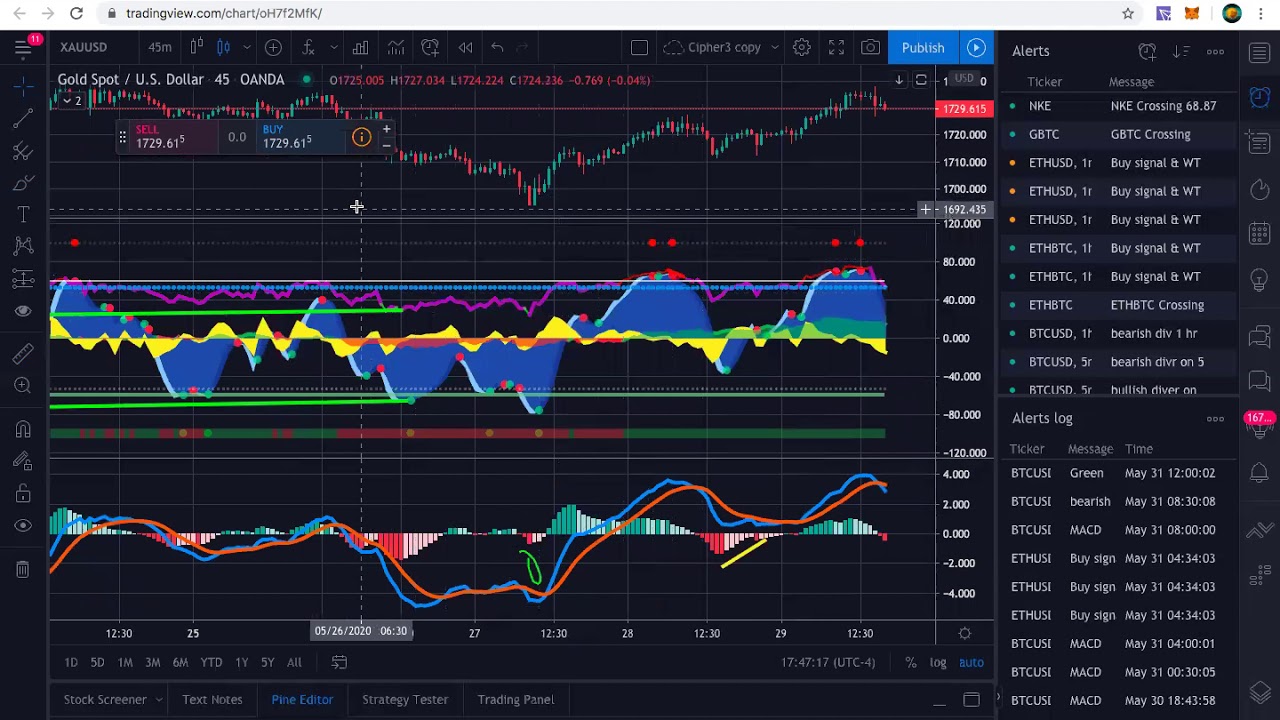The height and width of the screenshot is (720, 1280).
Task: Open notifications bell in right sidebar
Action: click(1260, 472)
